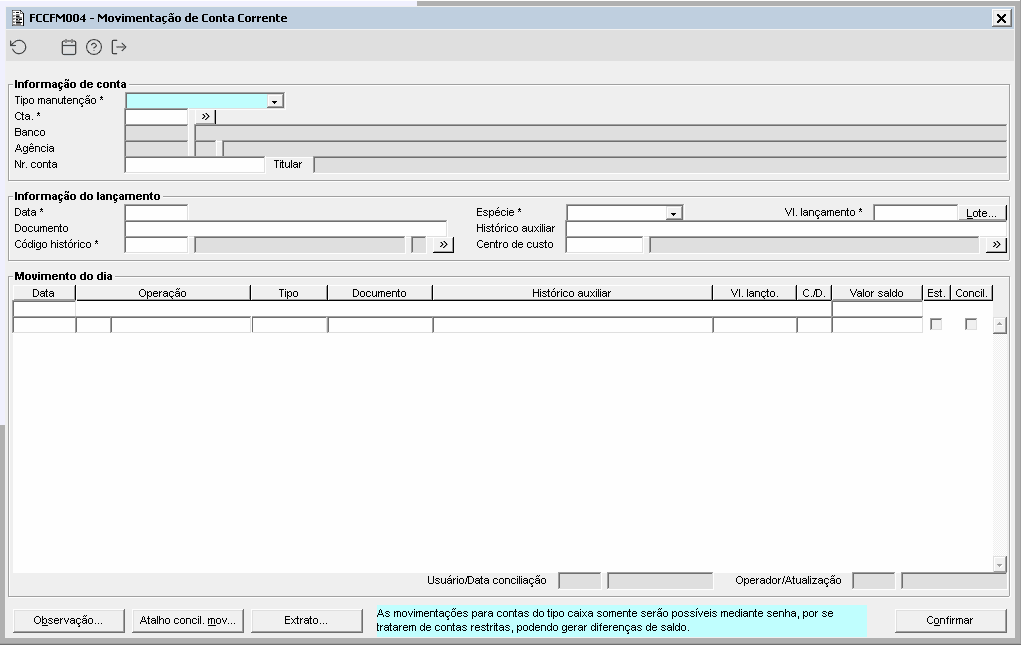Focus the Data input in Informação do lançamento
Screen dimensions: 1021x646
156,212
